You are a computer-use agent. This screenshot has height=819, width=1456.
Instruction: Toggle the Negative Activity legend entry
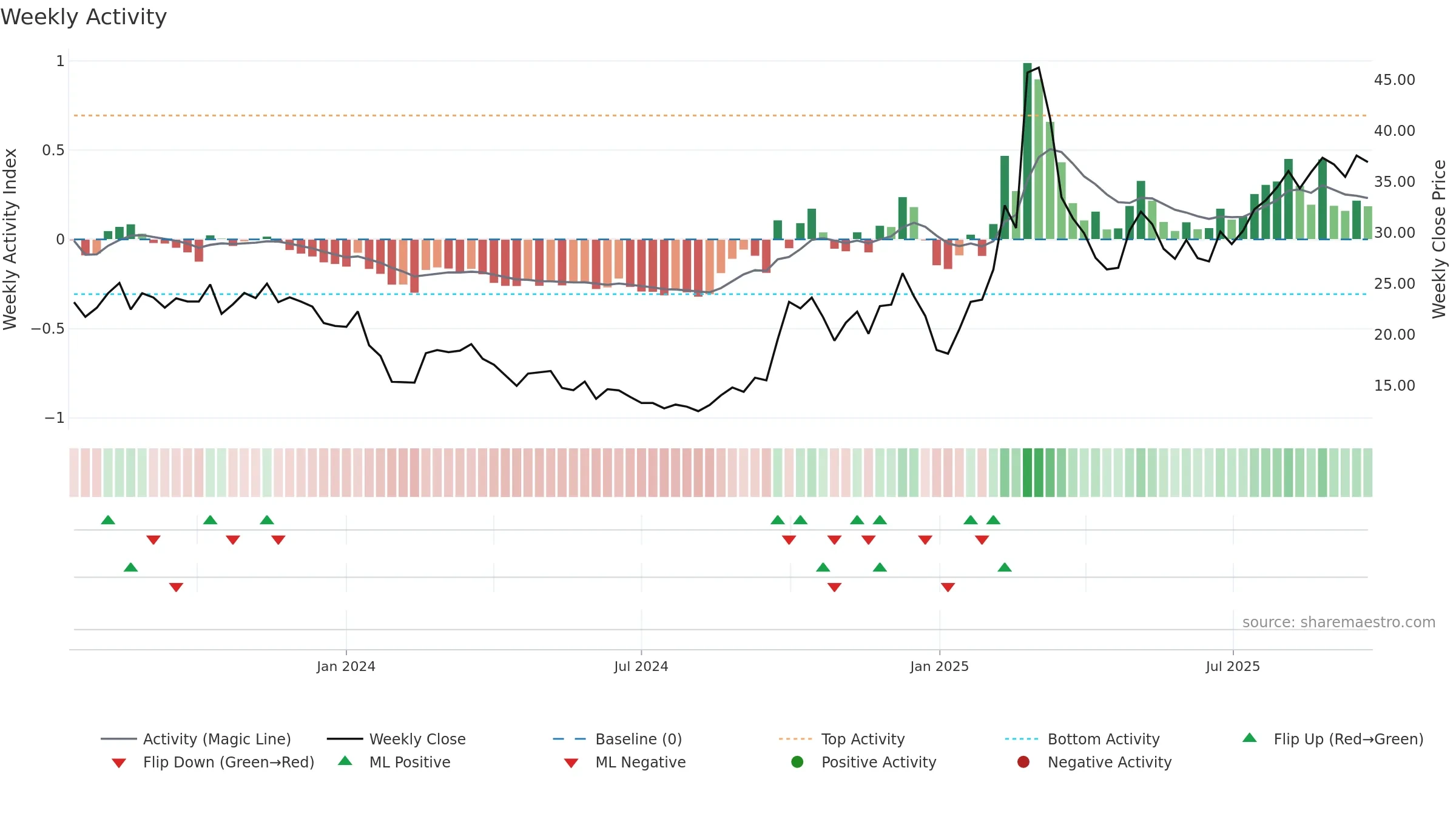tap(1094, 762)
